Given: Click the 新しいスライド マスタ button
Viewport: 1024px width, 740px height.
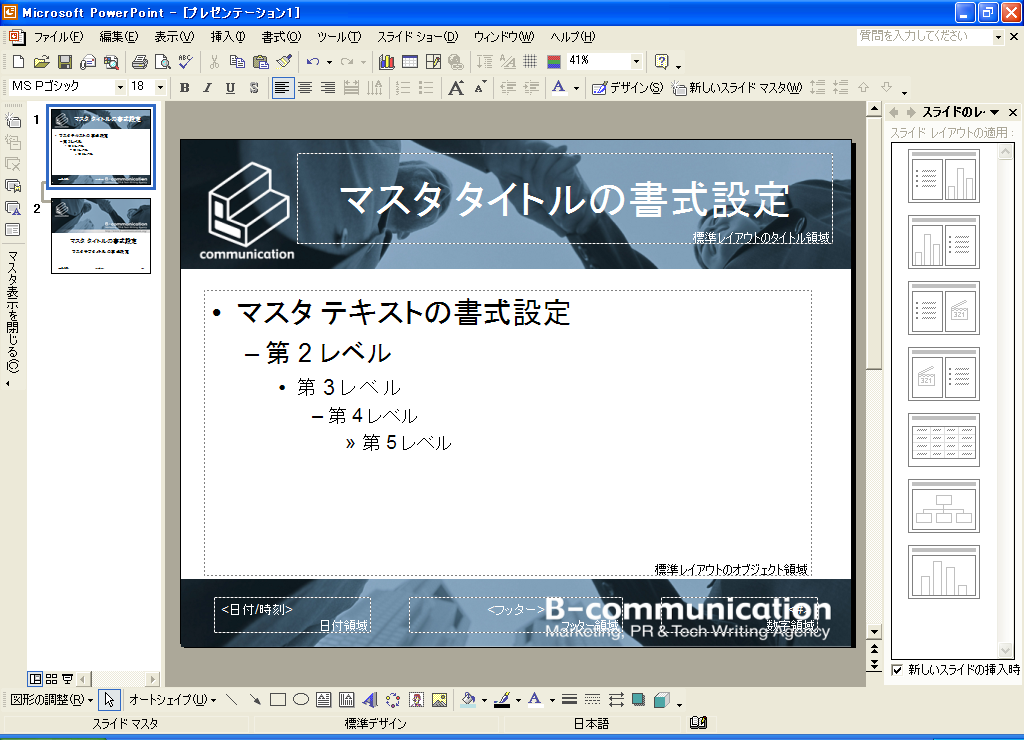Looking at the screenshot, I should point(738,88).
